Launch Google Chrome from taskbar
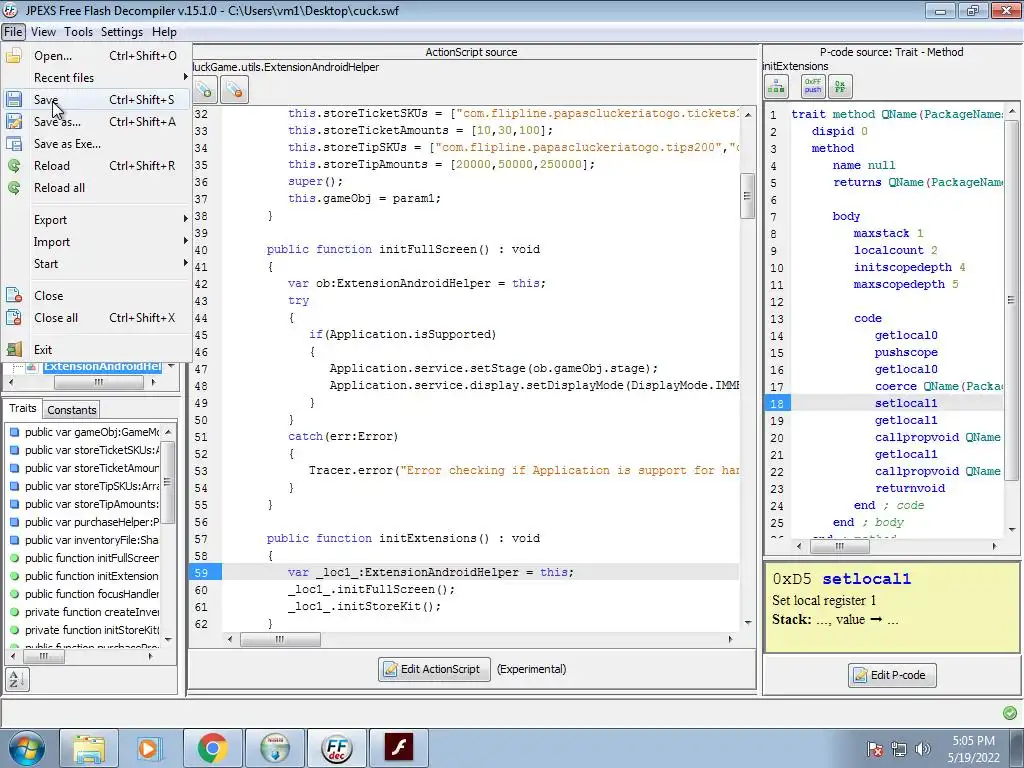Screen dimensions: 1024x768 (212, 748)
